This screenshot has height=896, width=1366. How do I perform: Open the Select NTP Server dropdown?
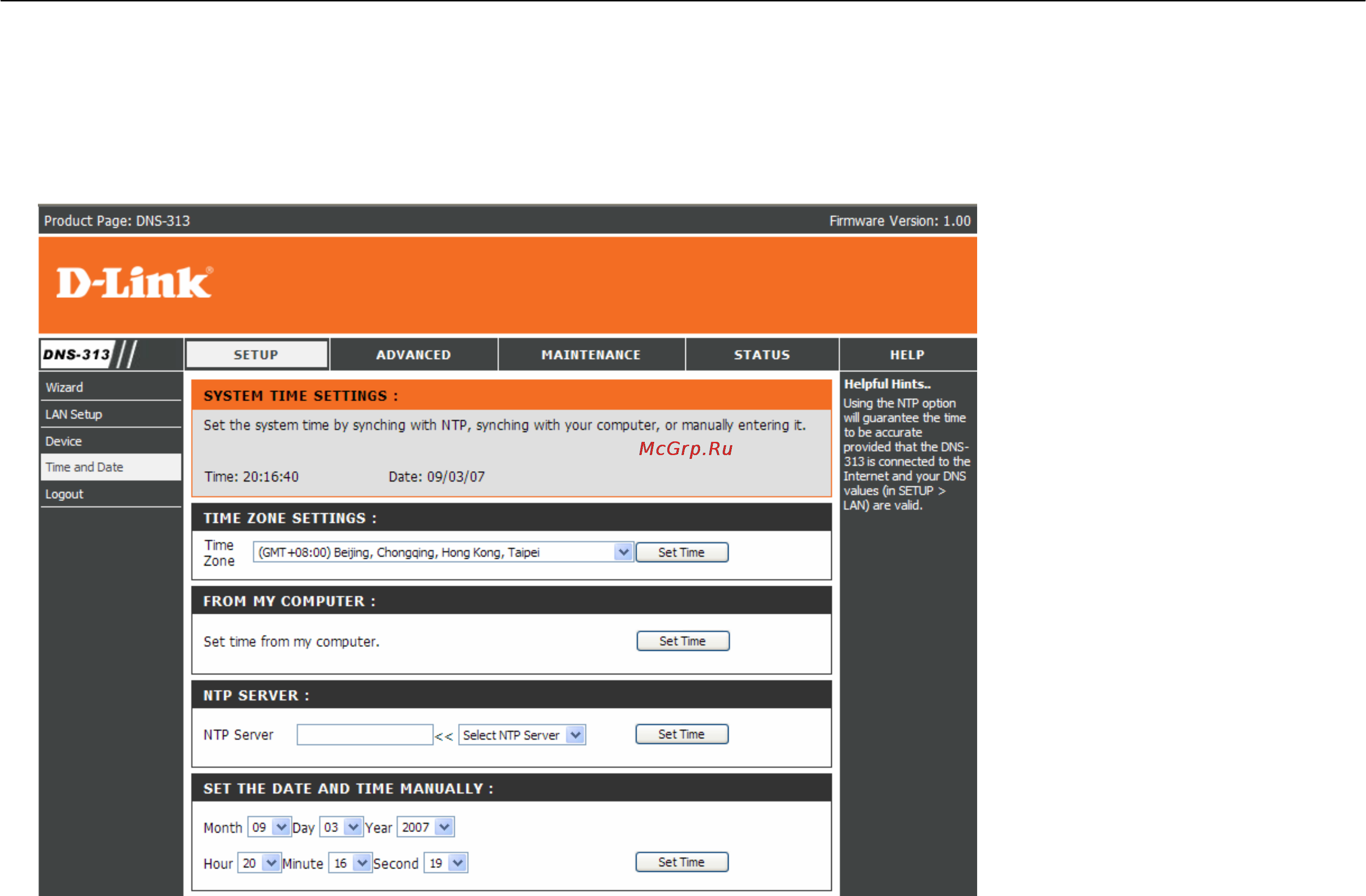coord(522,735)
